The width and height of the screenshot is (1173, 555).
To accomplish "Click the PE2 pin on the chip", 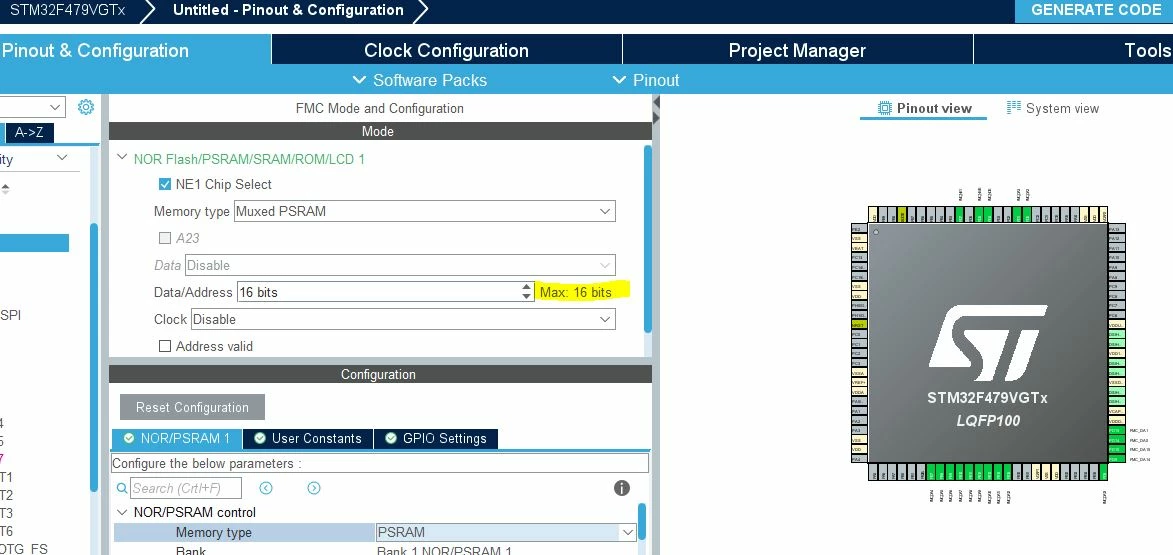I will pos(860,229).
